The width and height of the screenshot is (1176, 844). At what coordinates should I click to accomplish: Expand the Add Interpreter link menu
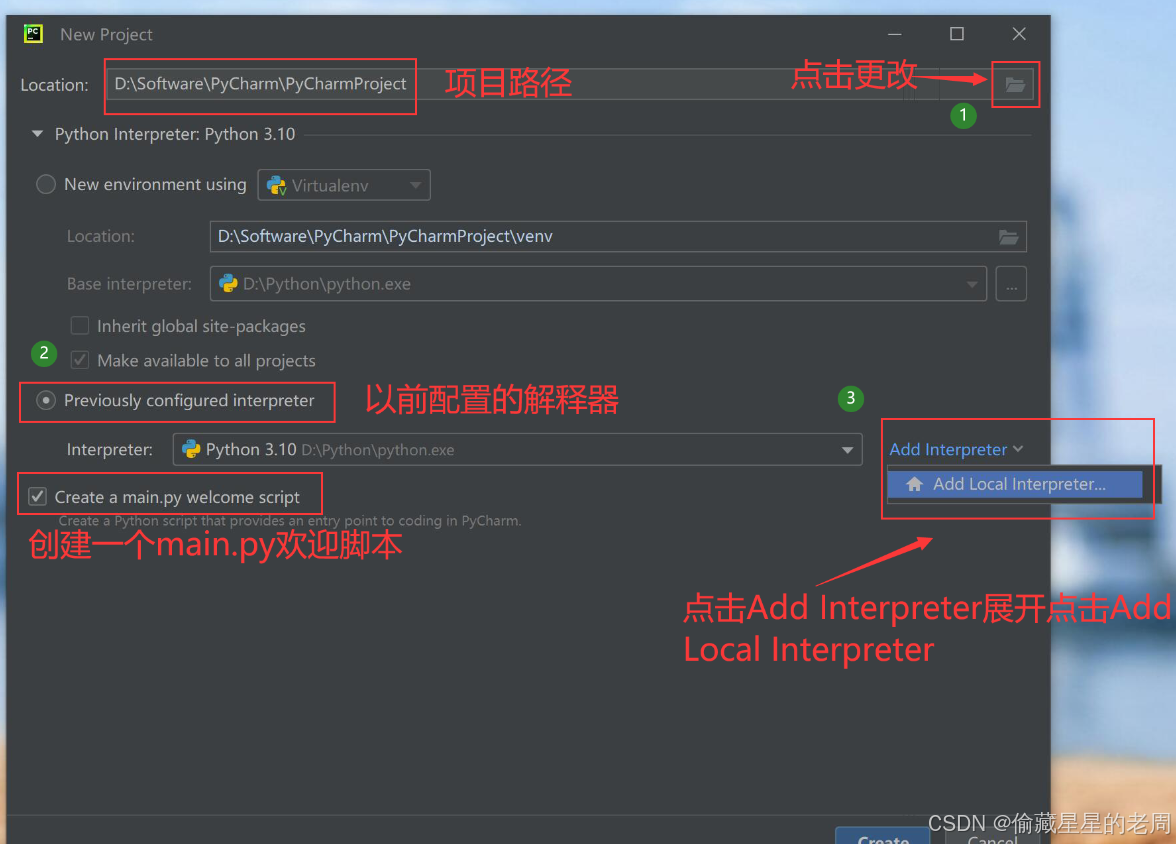[956, 449]
